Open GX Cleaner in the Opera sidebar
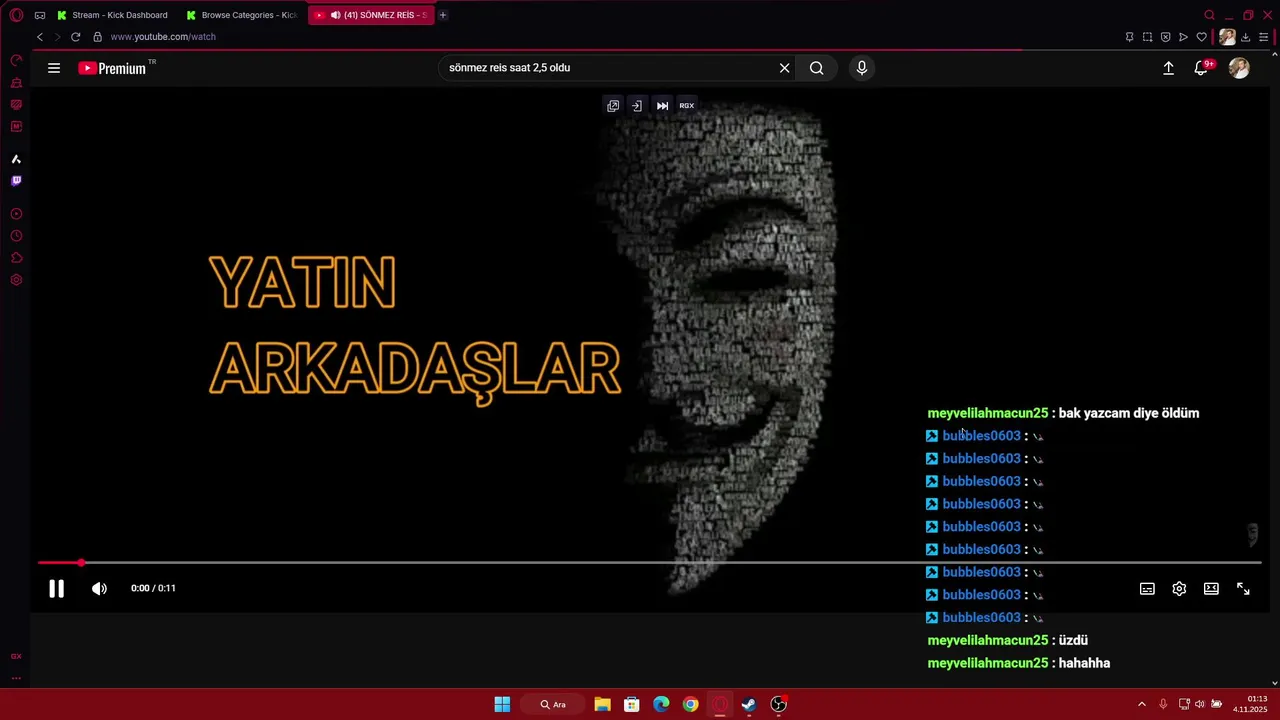 pos(16,83)
